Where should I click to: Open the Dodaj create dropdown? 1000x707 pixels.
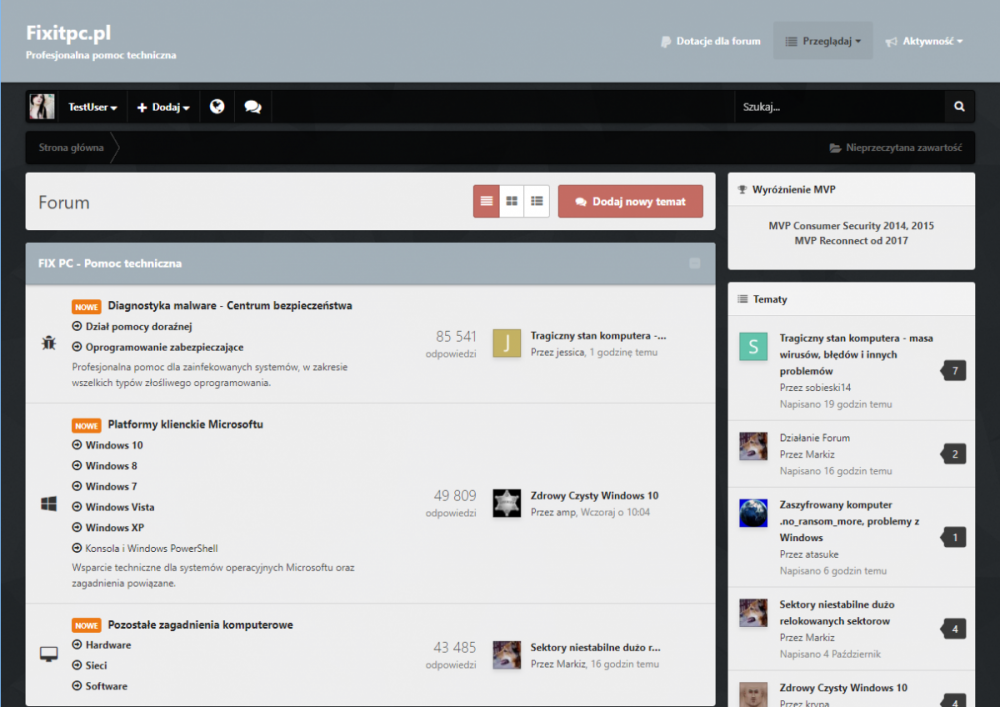163,107
